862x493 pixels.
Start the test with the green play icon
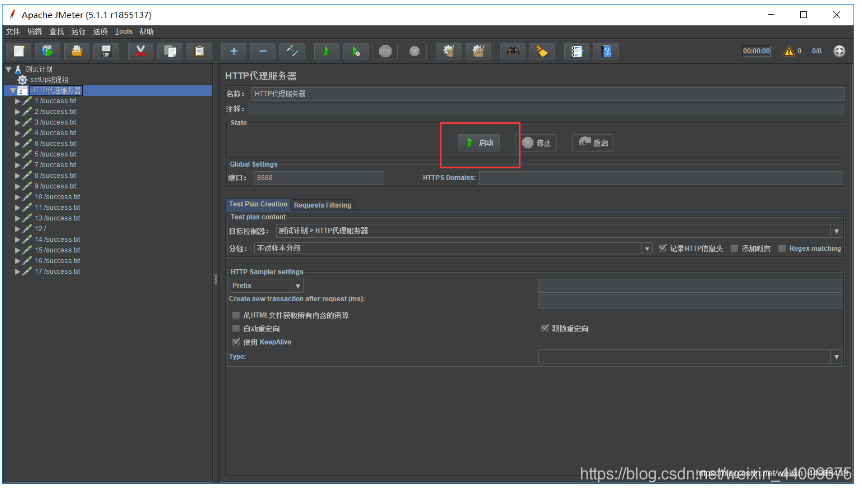click(327, 51)
